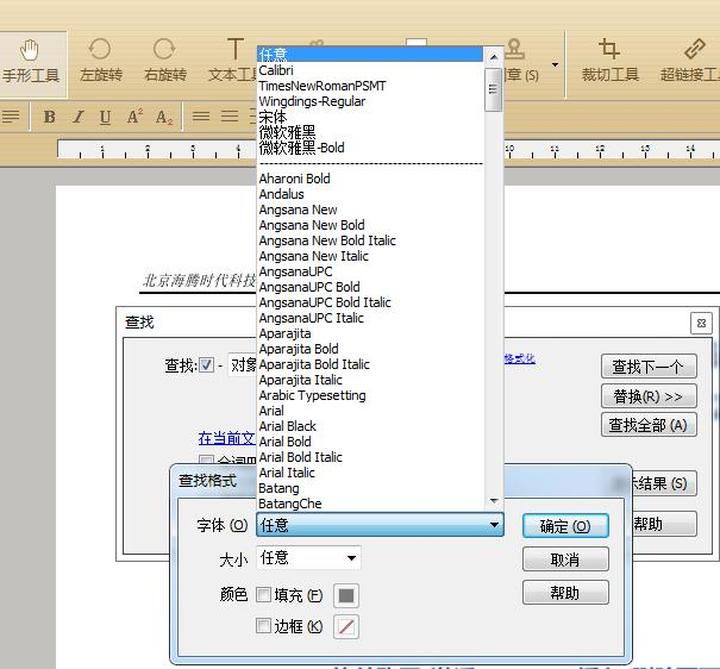Select Arabic Typesetting font
This screenshot has height=669, width=720.
[x=370, y=395]
